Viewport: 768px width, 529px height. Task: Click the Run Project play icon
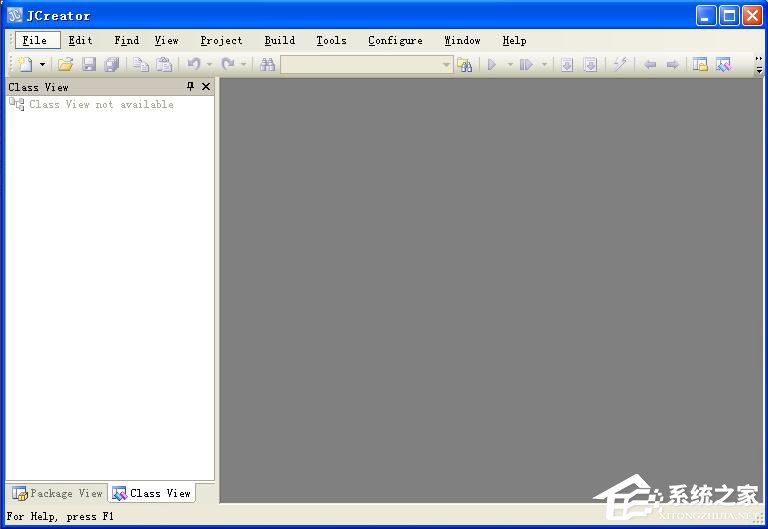click(492, 64)
